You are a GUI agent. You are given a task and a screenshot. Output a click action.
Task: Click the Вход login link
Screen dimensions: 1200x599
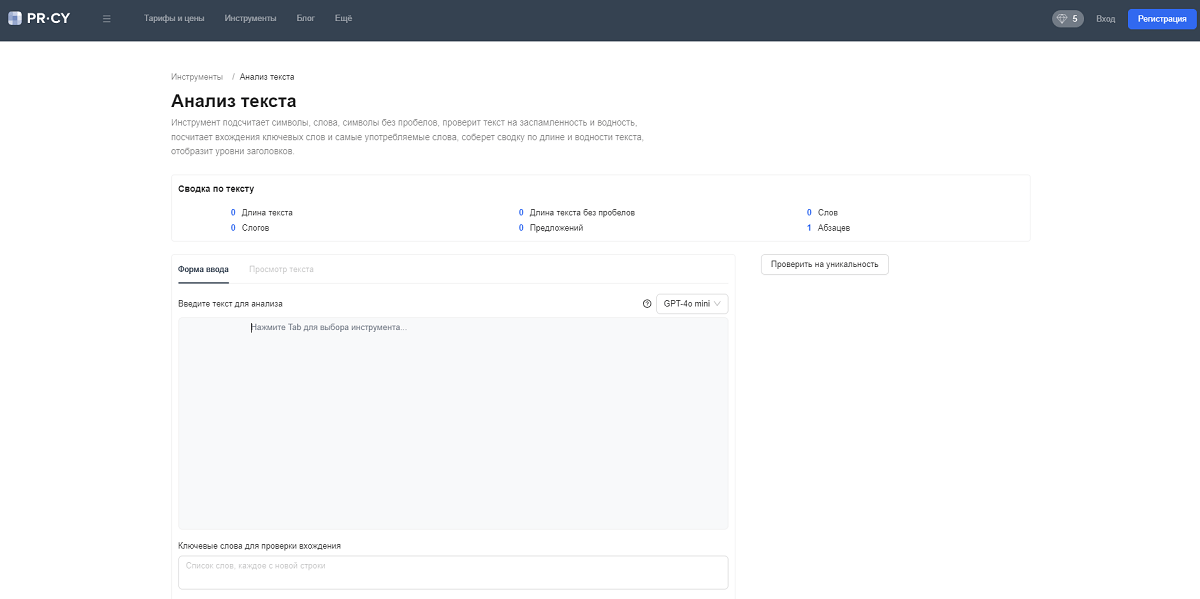1105,19
